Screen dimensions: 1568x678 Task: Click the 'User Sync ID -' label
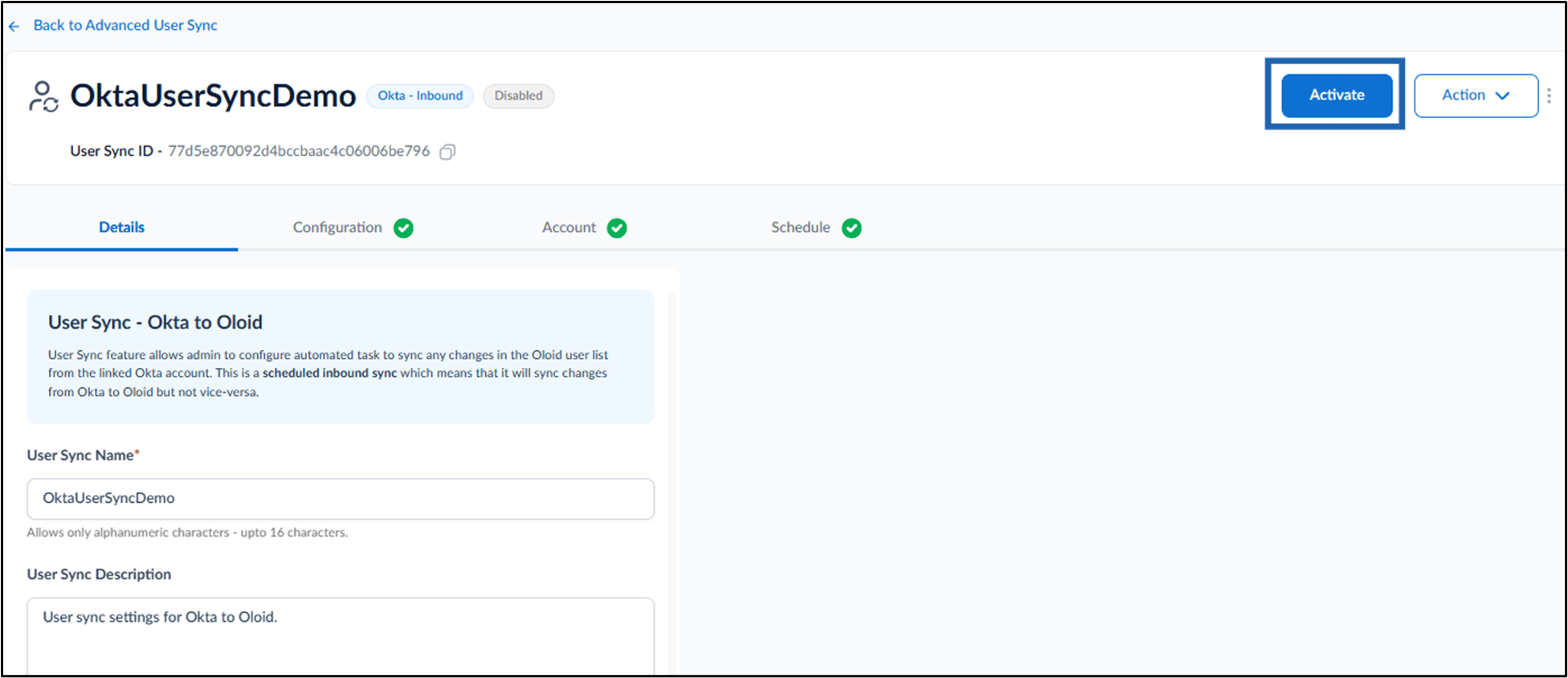click(x=116, y=151)
